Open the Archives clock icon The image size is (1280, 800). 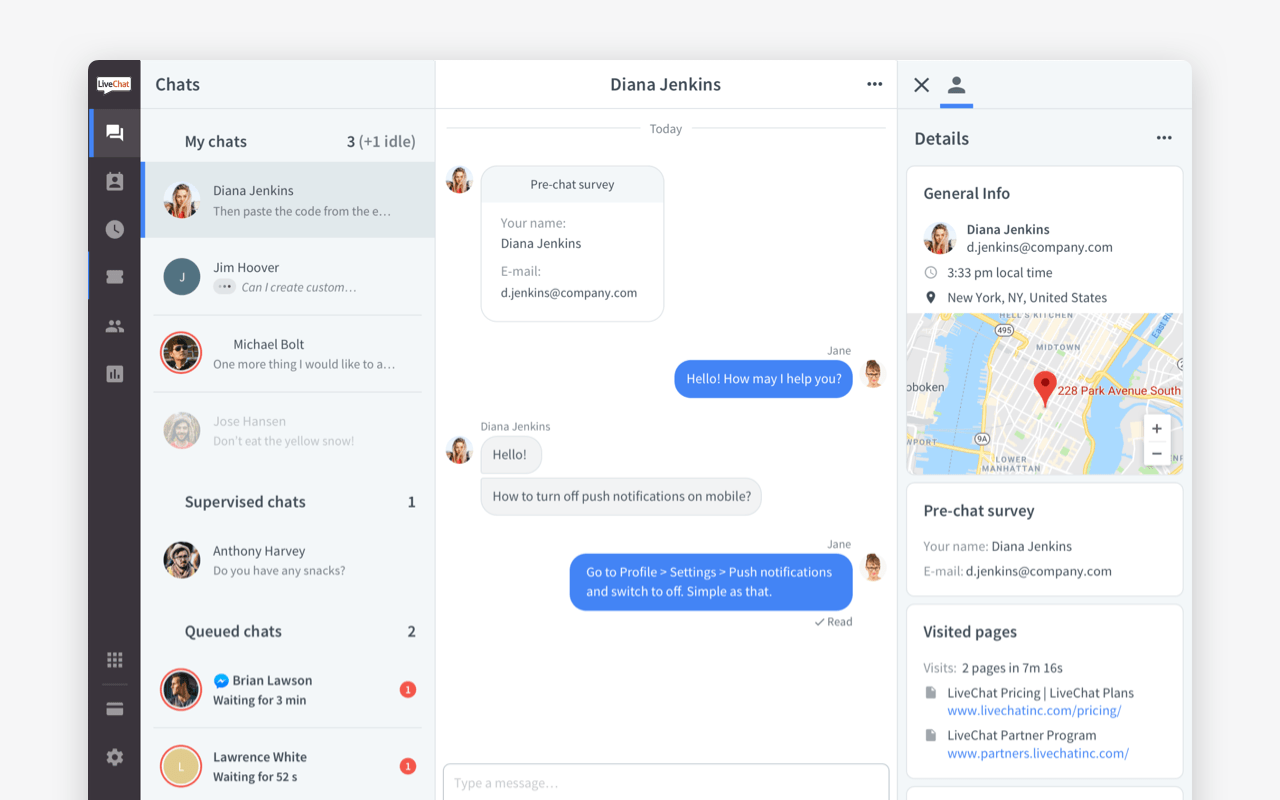115,229
